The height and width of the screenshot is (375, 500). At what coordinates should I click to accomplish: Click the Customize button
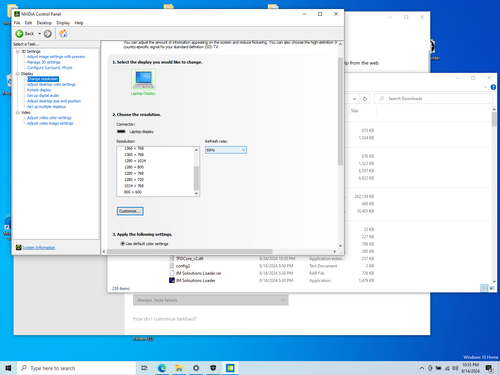coord(130,211)
